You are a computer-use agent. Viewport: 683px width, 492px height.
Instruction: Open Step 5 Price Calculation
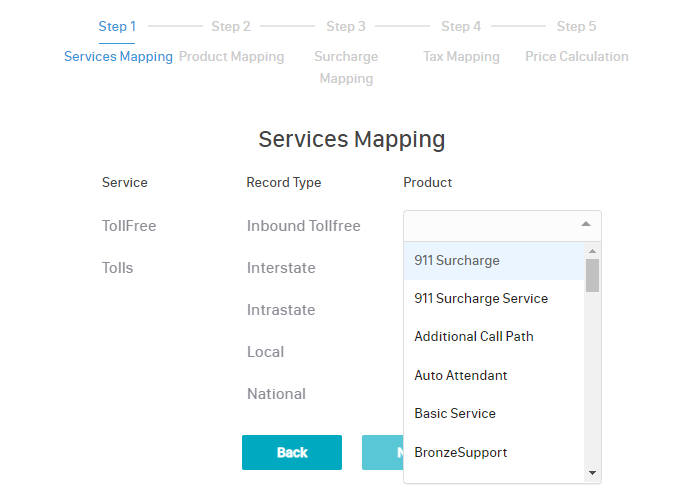point(577,42)
